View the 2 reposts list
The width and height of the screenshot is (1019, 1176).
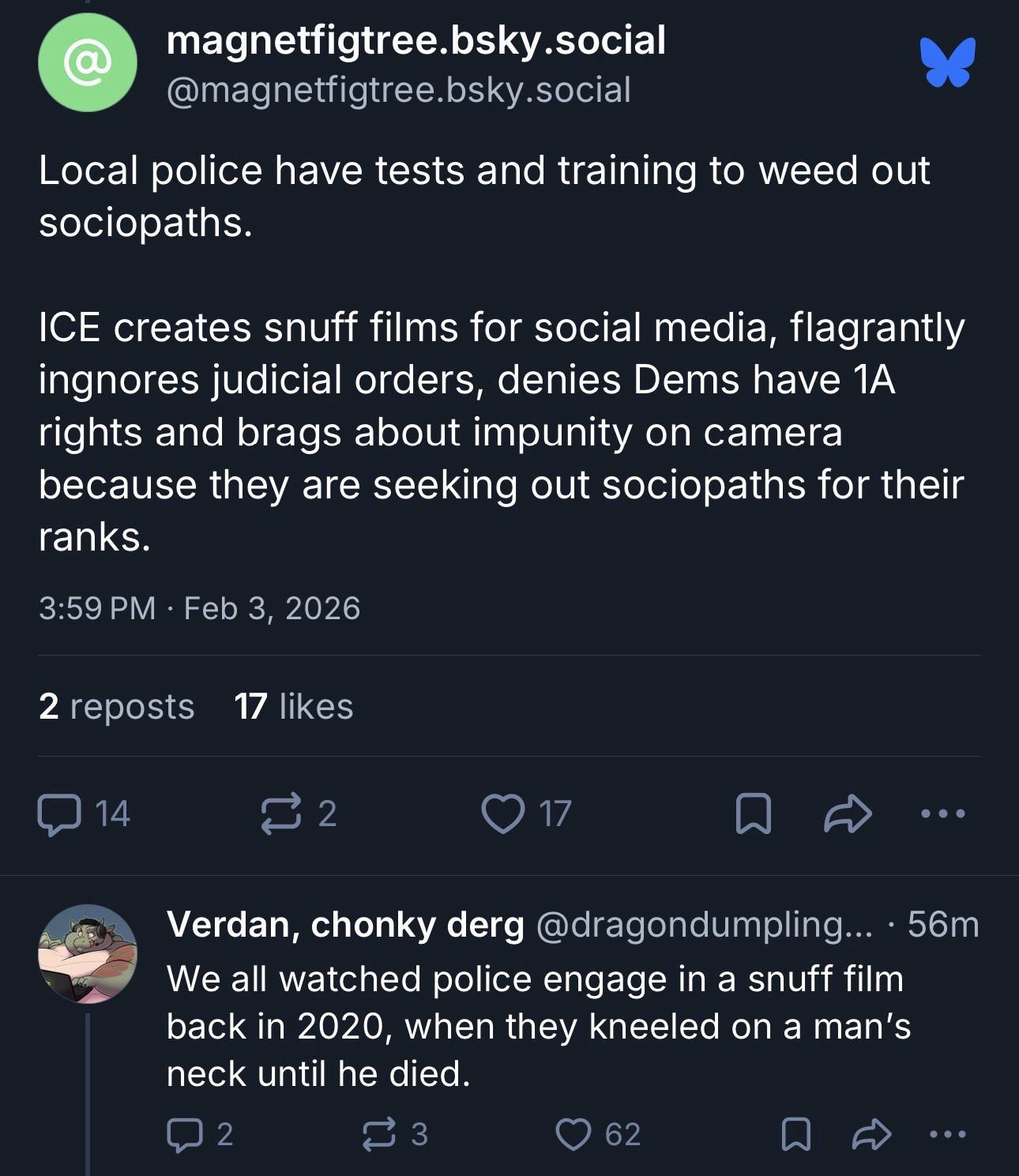click(116, 706)
